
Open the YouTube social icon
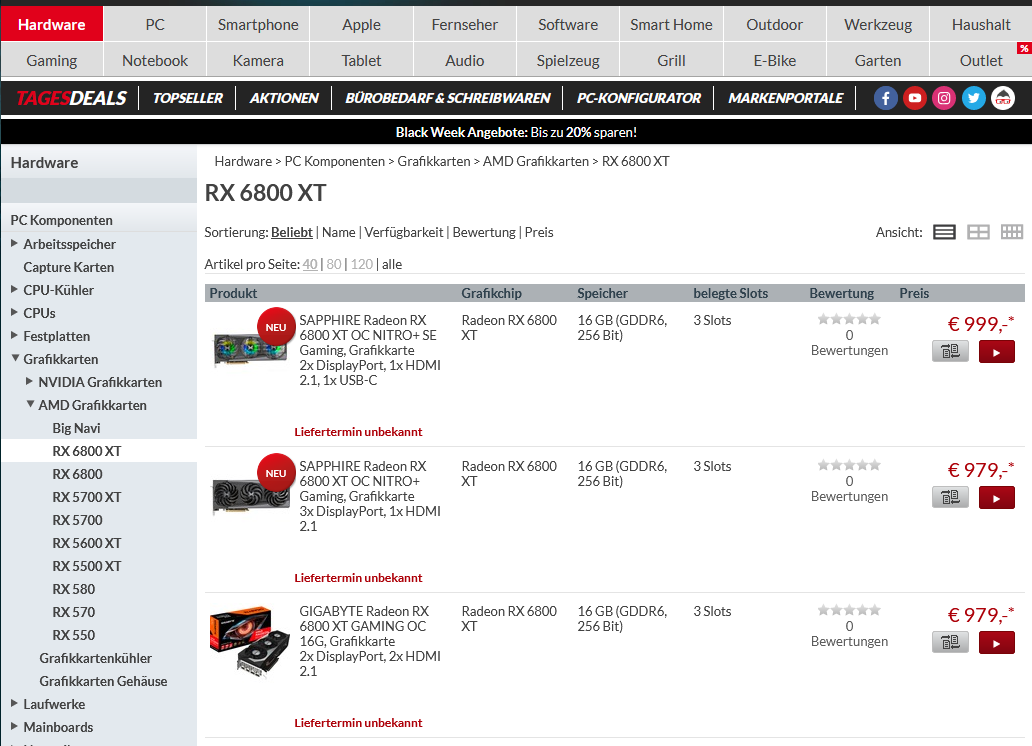915,99
